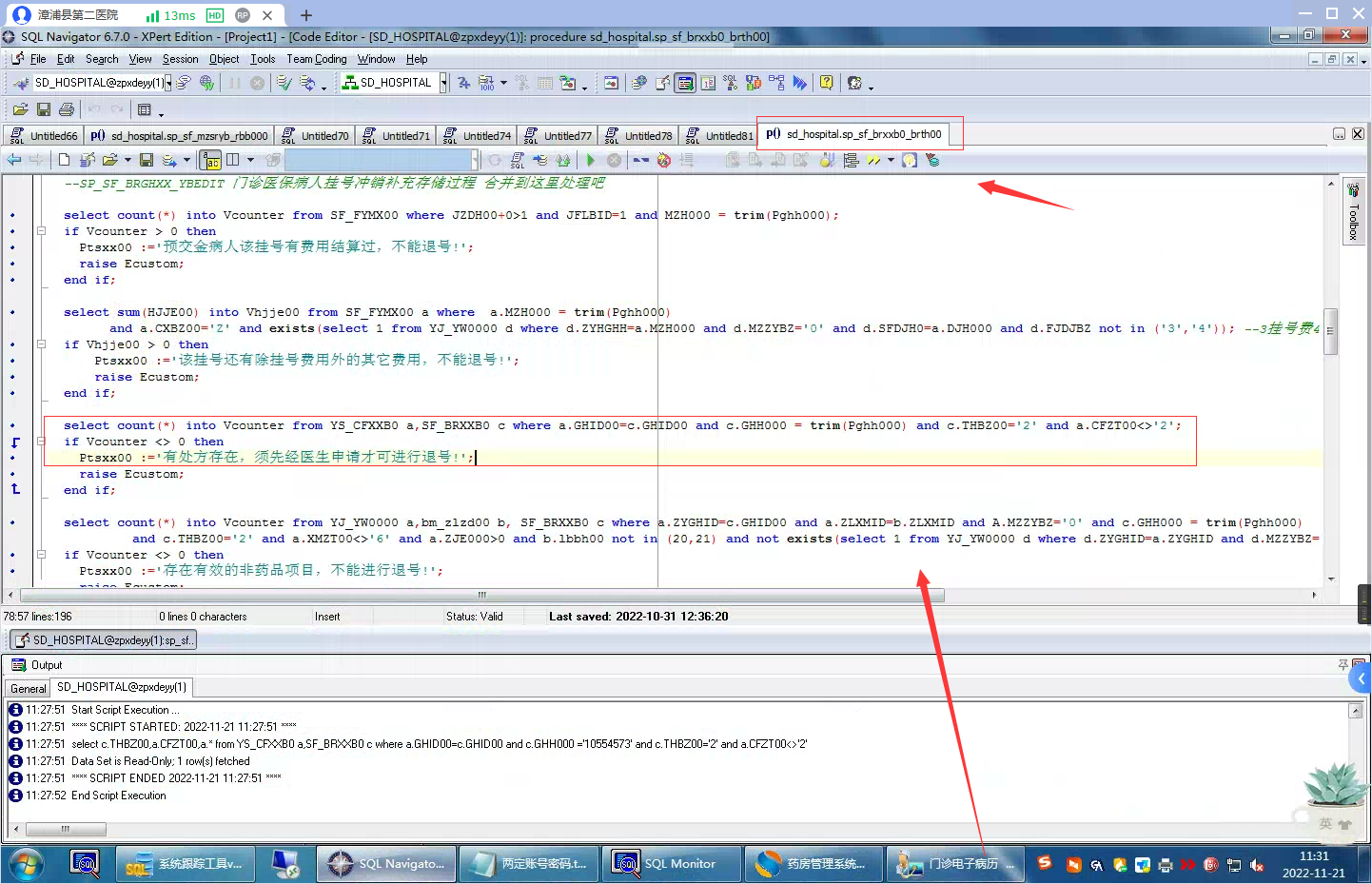Click the green Execute run arrow
1372x884 pixels.
[x=591, y=161]
